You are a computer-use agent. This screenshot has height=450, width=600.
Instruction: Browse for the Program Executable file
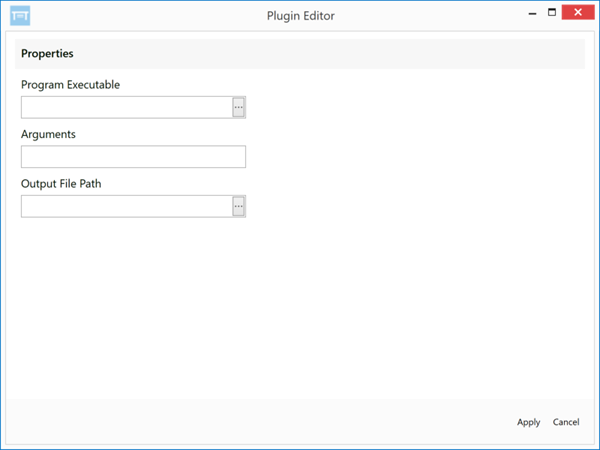pos(238,107)
